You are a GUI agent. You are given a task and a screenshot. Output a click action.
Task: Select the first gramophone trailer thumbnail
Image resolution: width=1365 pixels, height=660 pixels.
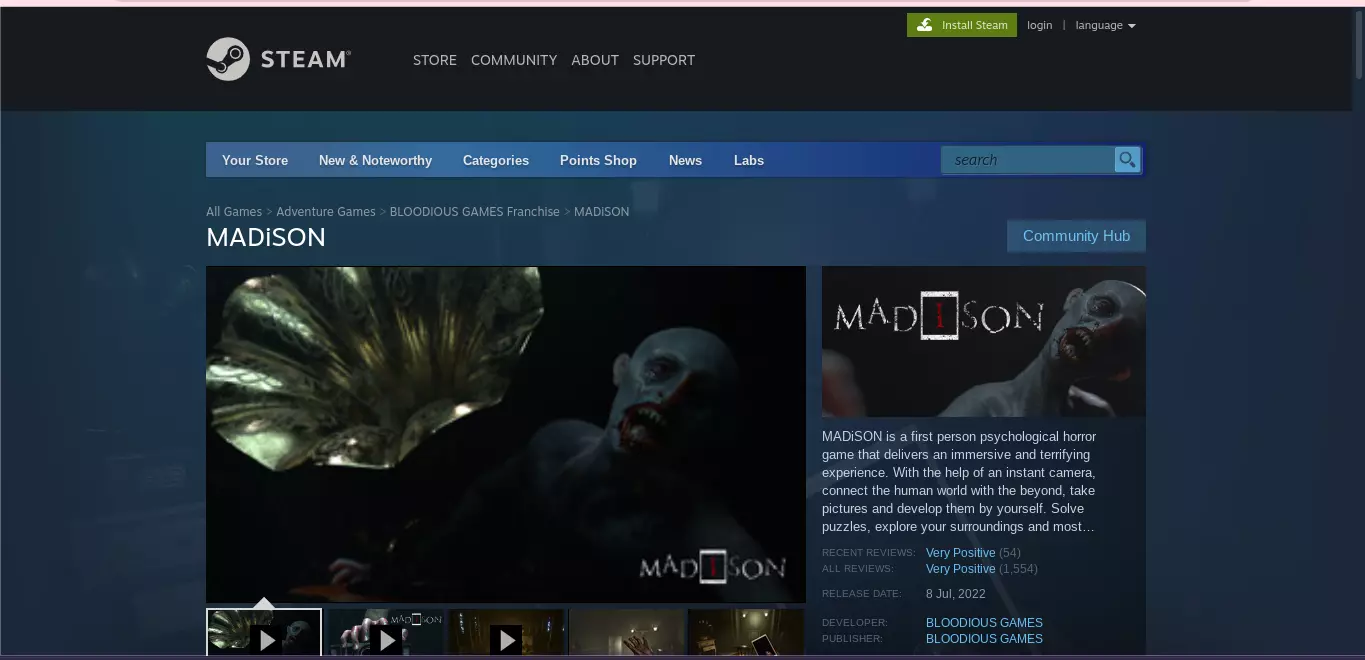264,633
